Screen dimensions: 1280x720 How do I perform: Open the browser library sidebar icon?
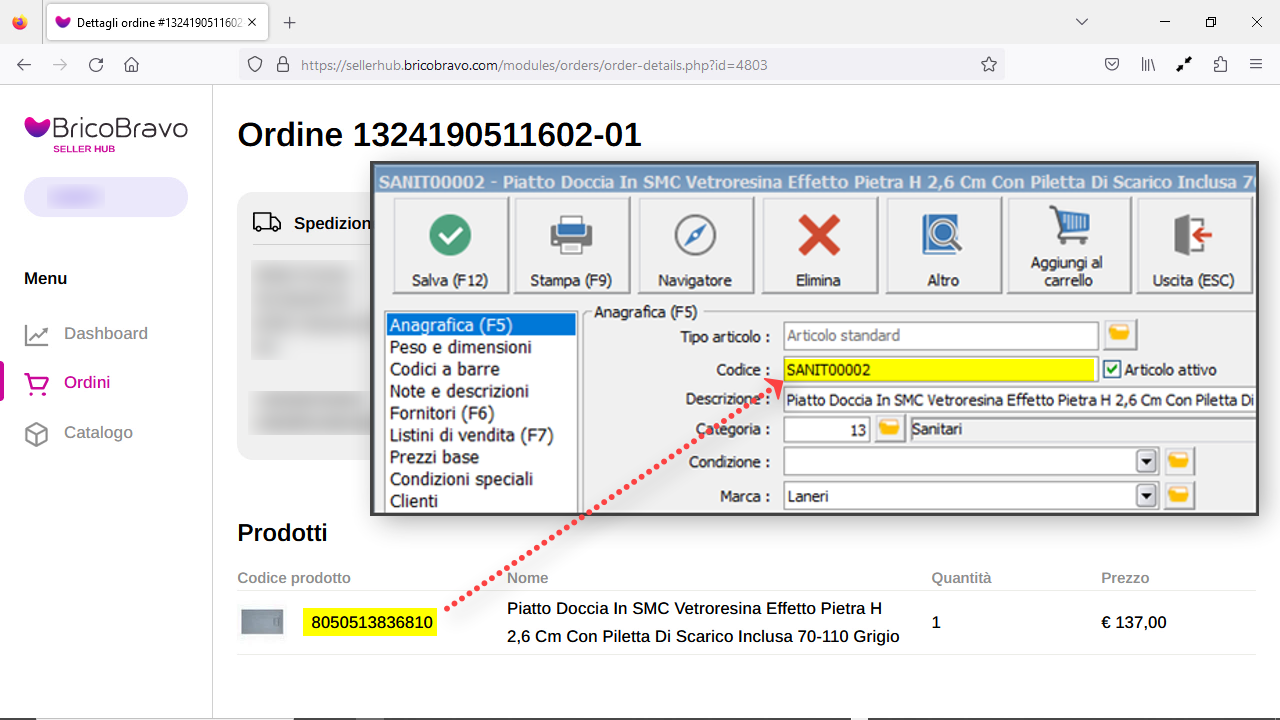tap(1148, 65)
